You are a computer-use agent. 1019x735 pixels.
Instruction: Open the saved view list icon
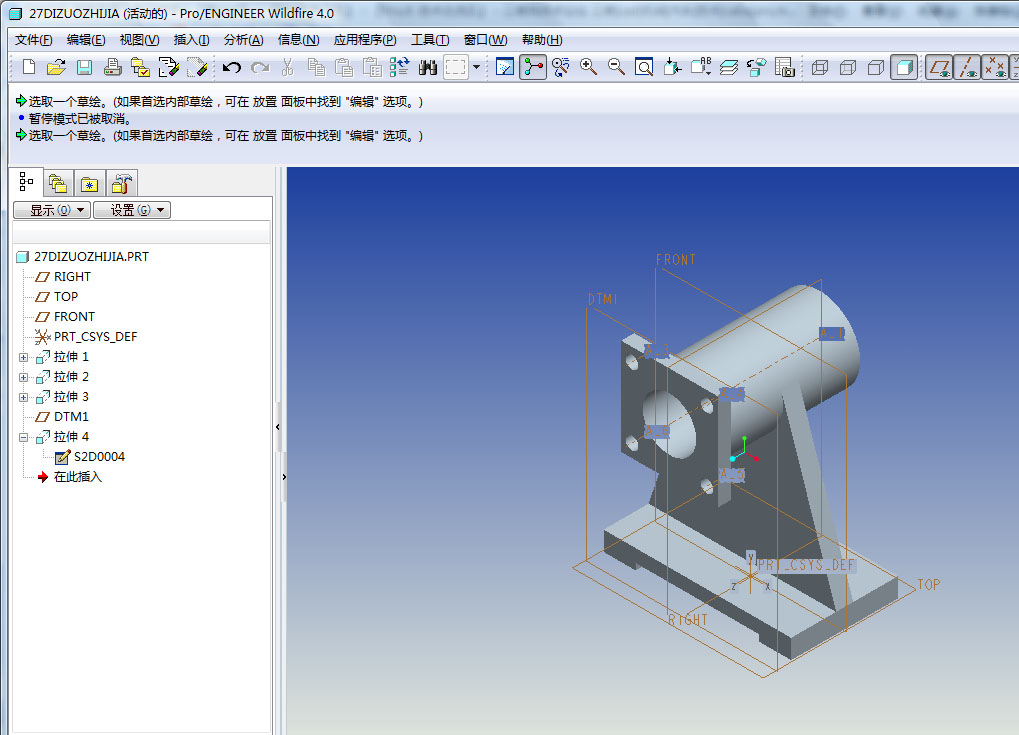tap(701, 67)
